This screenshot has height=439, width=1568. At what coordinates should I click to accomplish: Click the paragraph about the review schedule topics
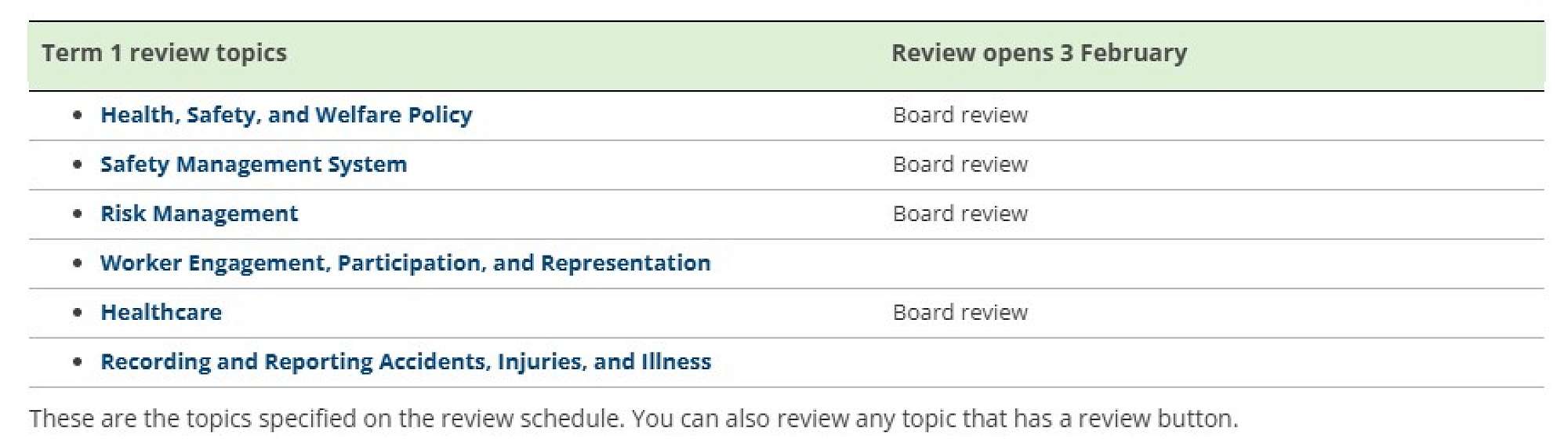pyautogui.click(x=633, y=419)
